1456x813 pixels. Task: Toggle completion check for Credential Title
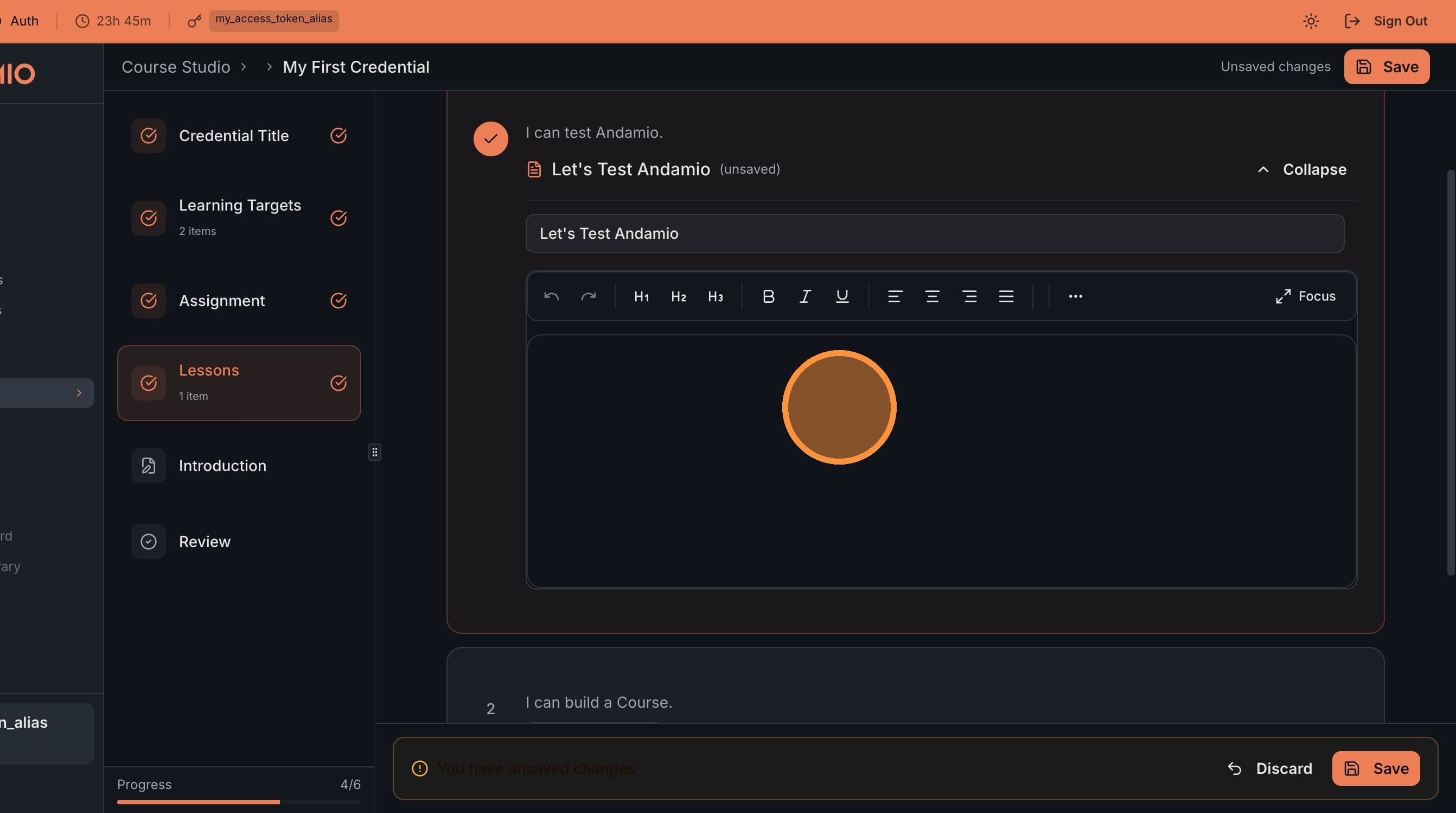[x=339, y=136]
